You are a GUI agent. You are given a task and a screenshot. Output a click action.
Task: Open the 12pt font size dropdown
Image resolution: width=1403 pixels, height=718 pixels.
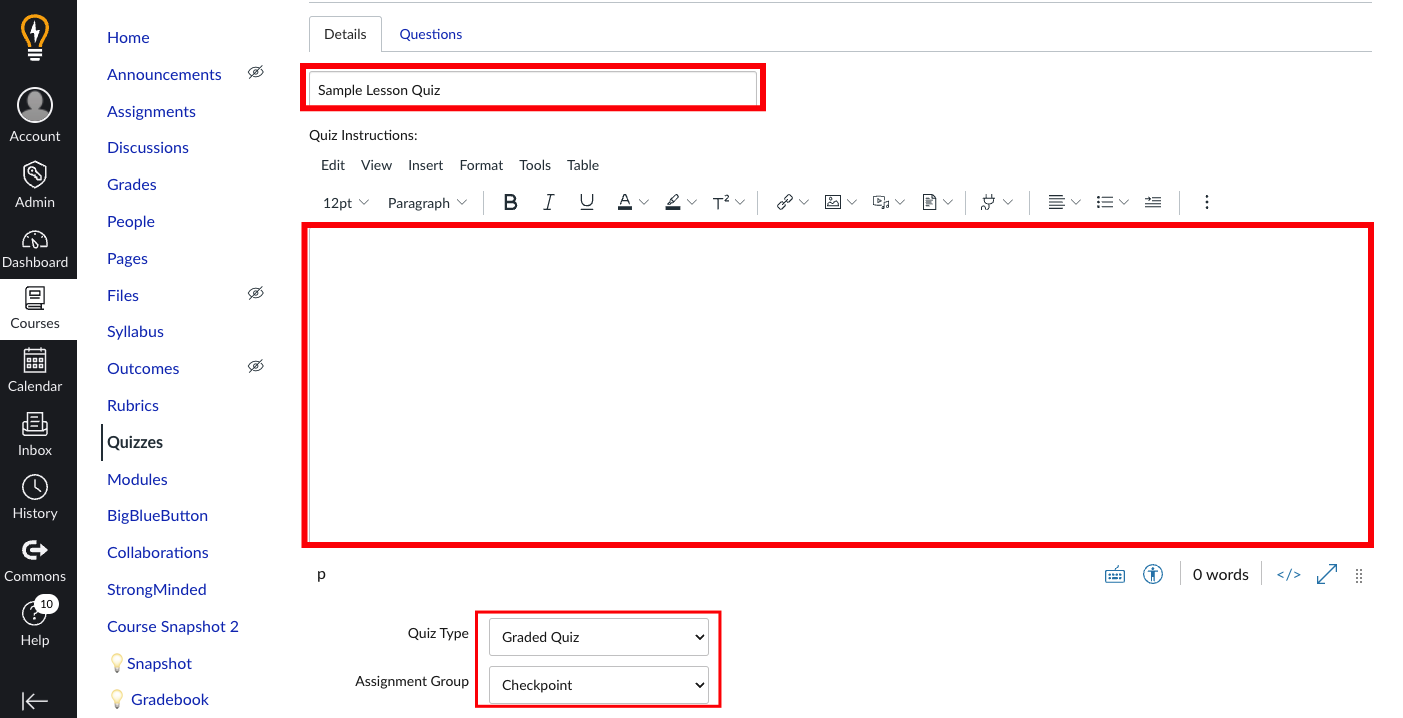346,203
